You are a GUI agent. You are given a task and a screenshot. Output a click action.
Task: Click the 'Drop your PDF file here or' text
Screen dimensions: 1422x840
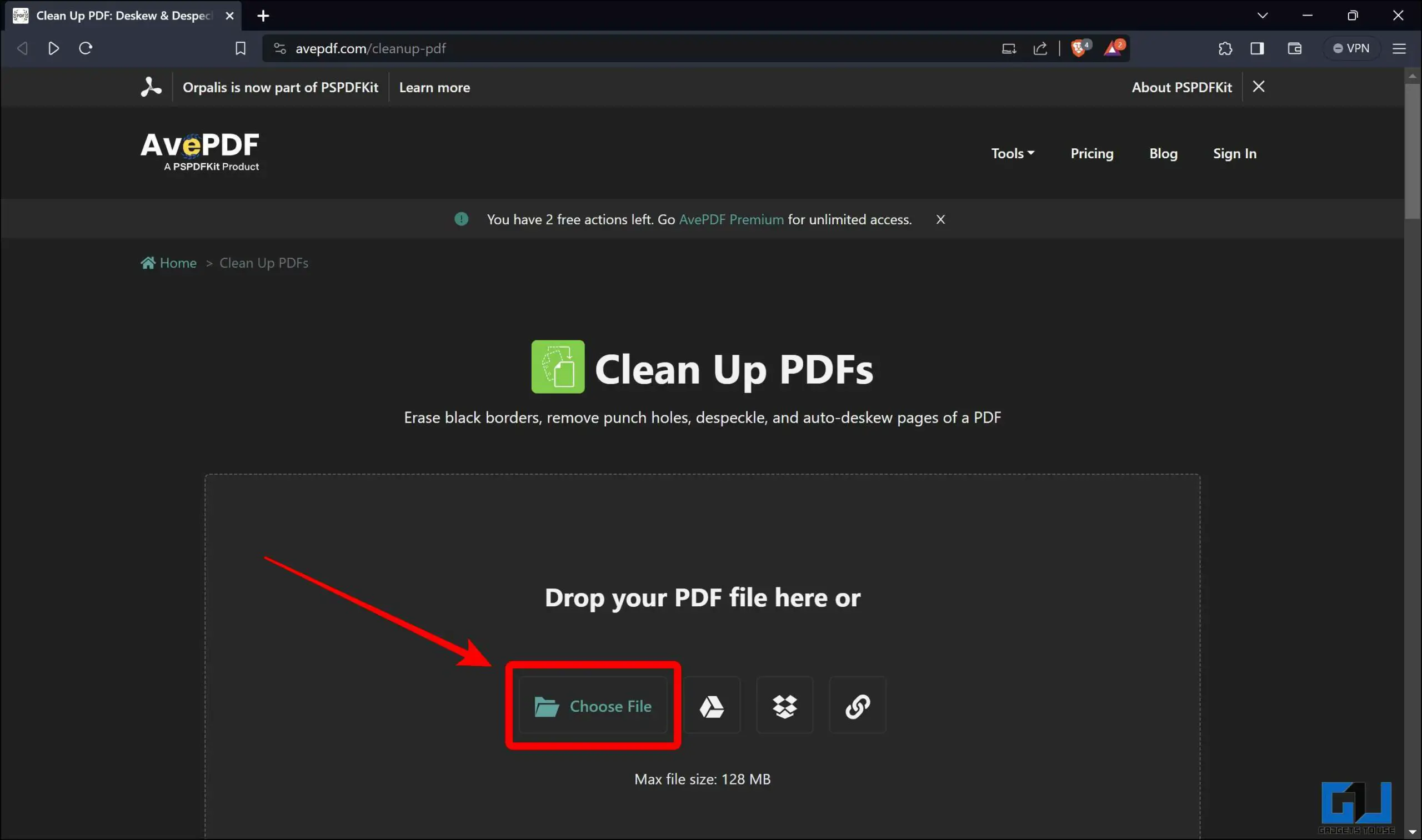(x=702, y=597)
